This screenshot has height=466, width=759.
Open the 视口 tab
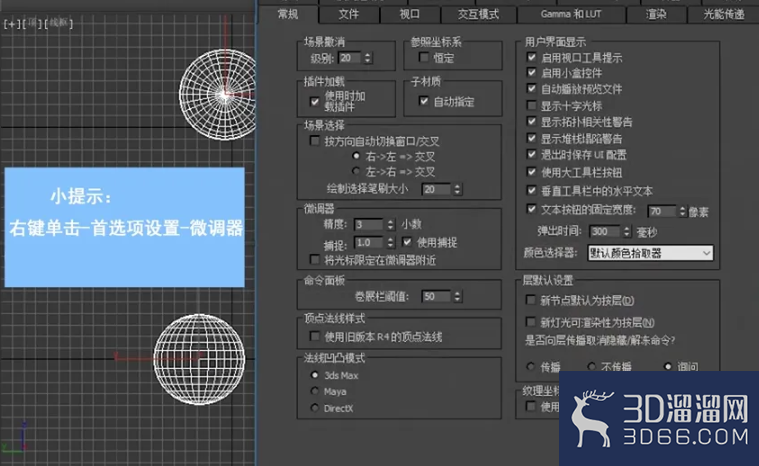410,14
